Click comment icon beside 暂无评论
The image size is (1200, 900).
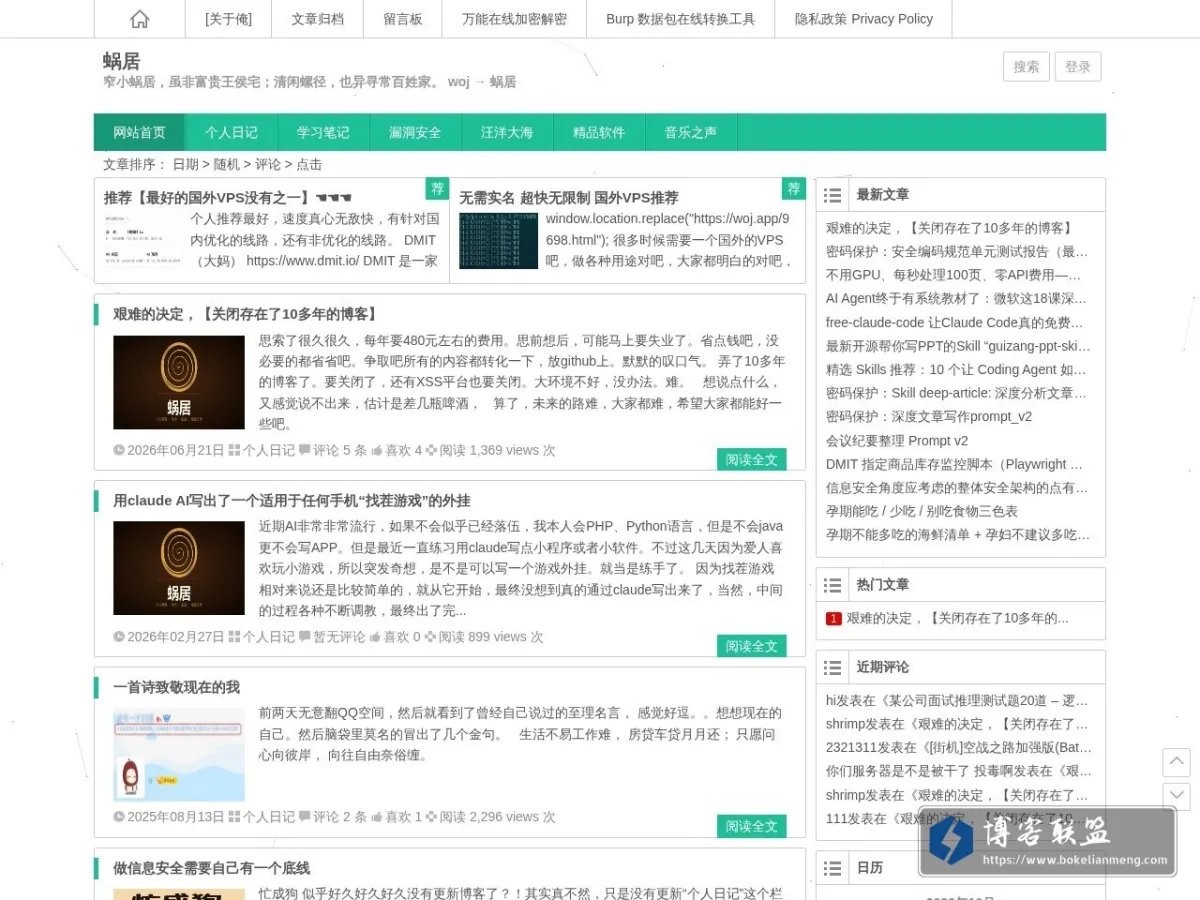(x=304, y=636)
